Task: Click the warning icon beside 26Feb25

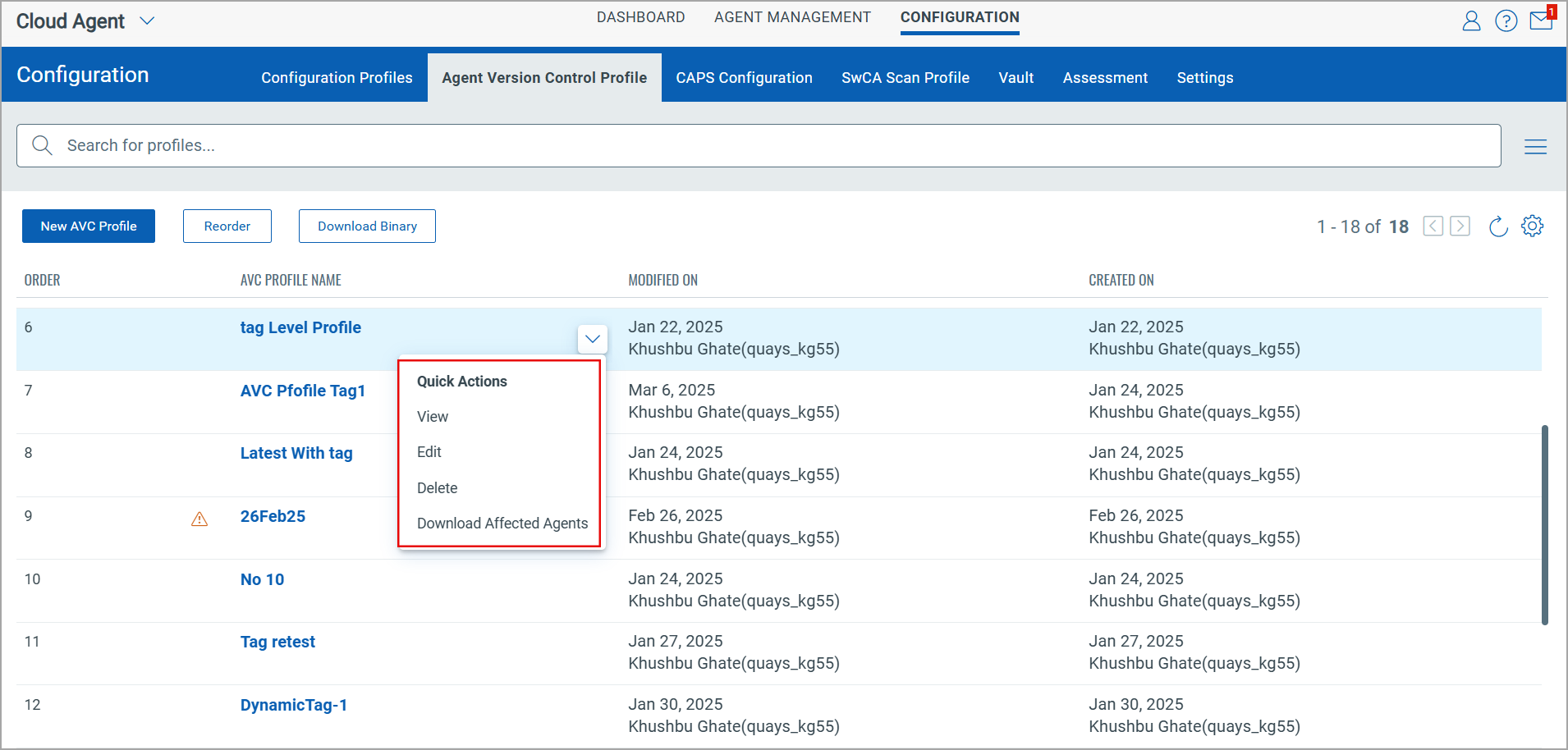Action: [x=199, y=519]
